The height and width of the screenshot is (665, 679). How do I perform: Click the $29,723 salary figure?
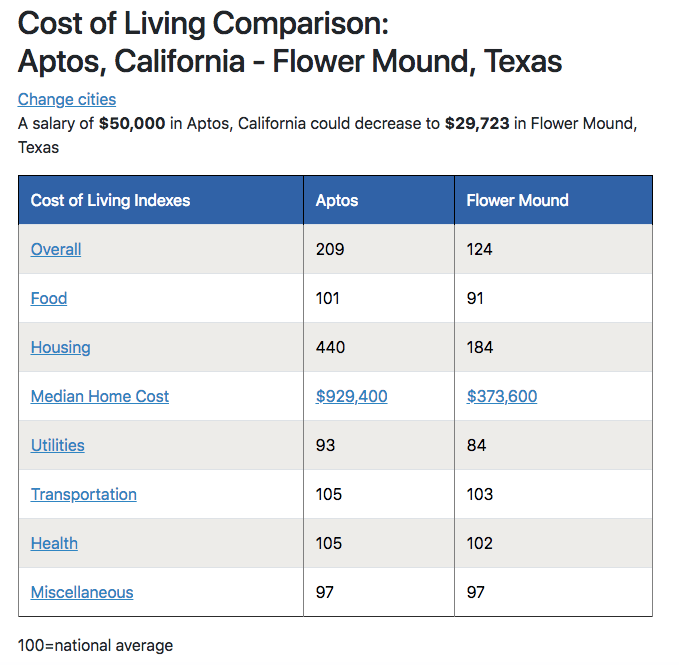477,124
